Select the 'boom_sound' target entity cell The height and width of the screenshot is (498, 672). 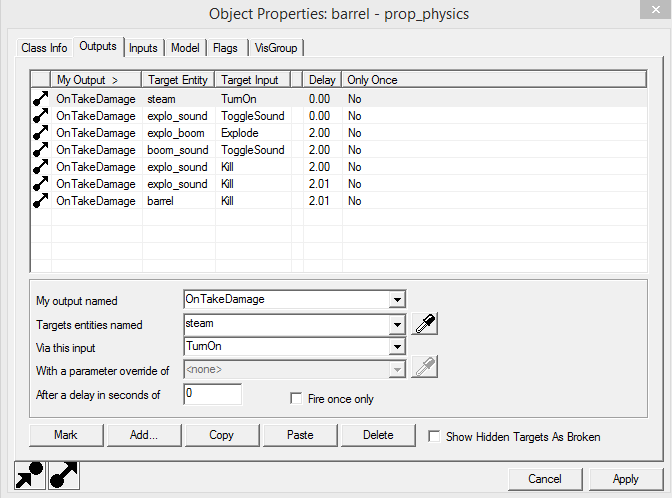[178, 150]
